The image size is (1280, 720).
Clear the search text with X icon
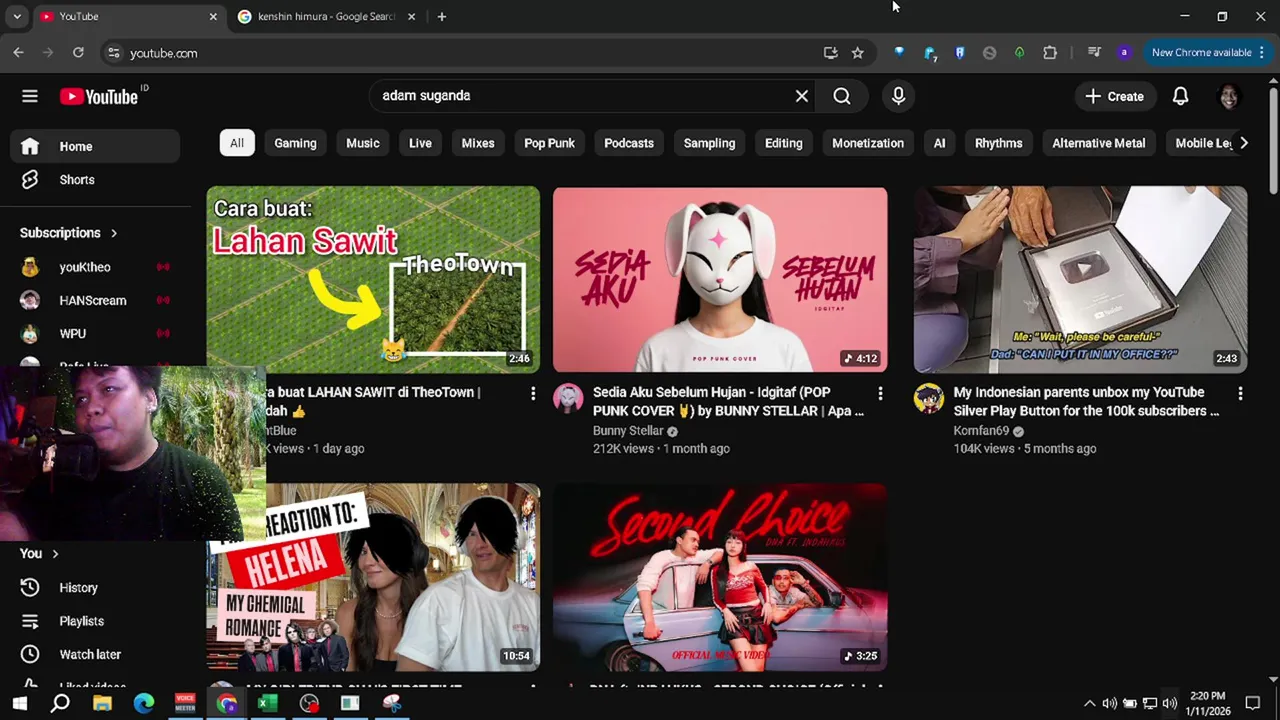pyautogui.click(x=801, y=96)
